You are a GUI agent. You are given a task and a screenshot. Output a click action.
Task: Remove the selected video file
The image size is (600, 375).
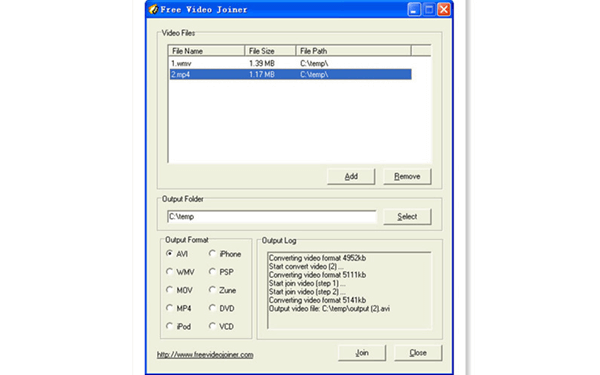tap(407, 176)
